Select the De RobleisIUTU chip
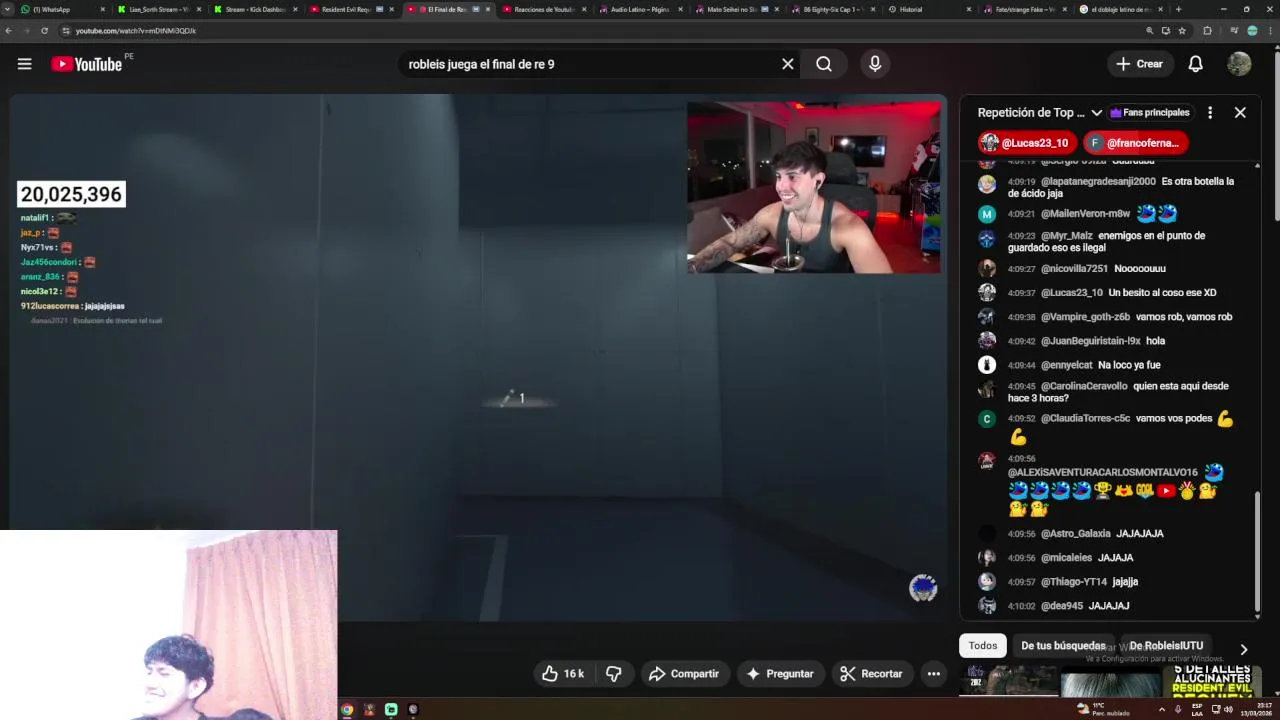 1166,646
